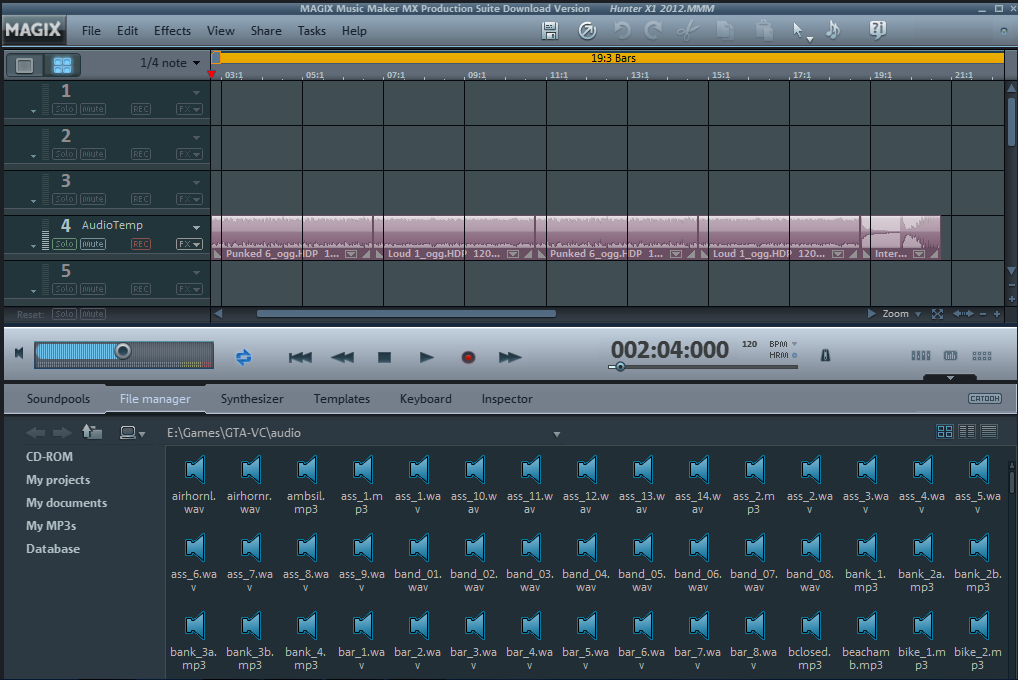Undo the last action
This screenshot has width=1018, height=680.
point(622,31)
